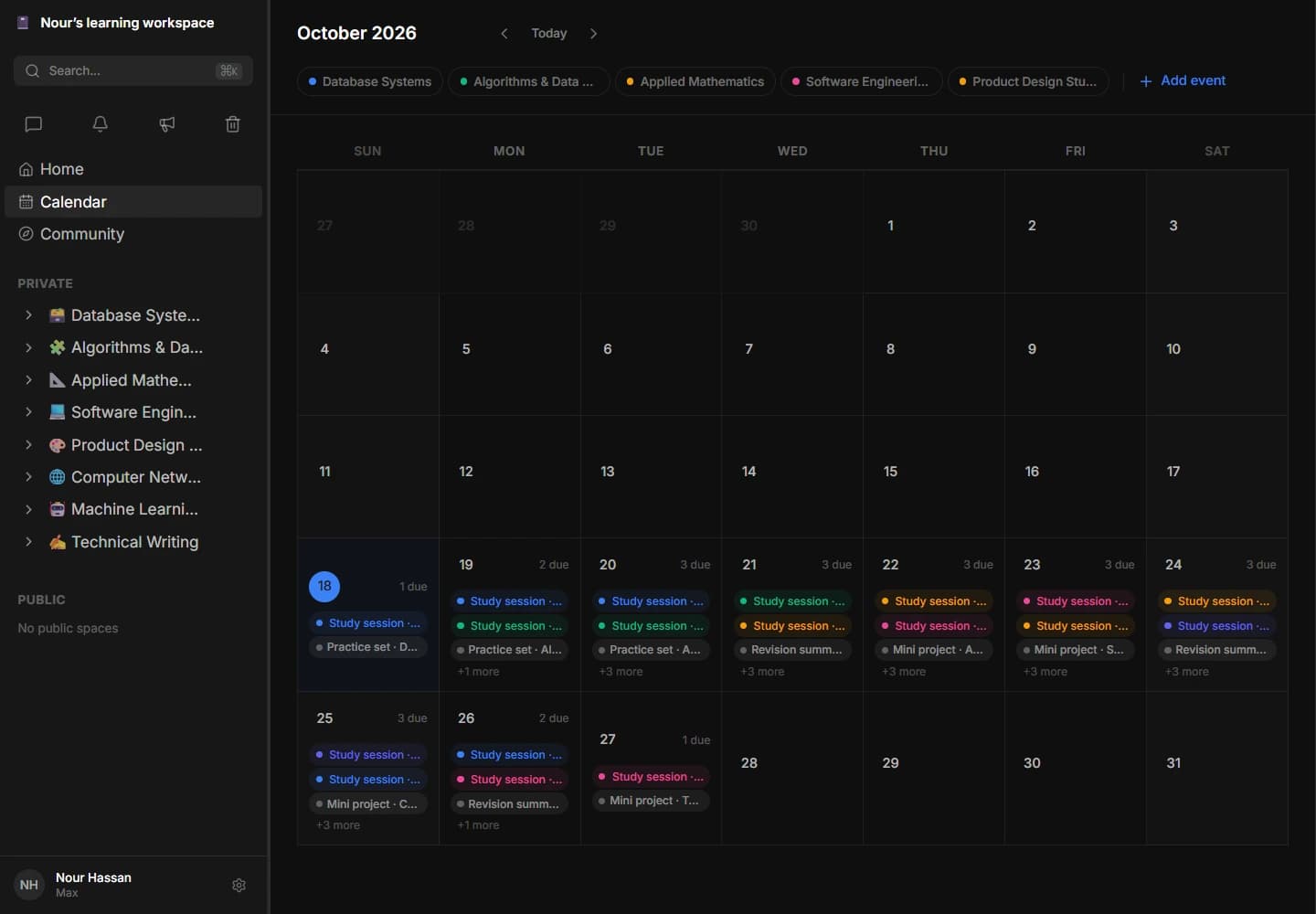Screen dimensions: 1316x914
Task: Show +3 more events on October 21
Action: tap(762, 672)
